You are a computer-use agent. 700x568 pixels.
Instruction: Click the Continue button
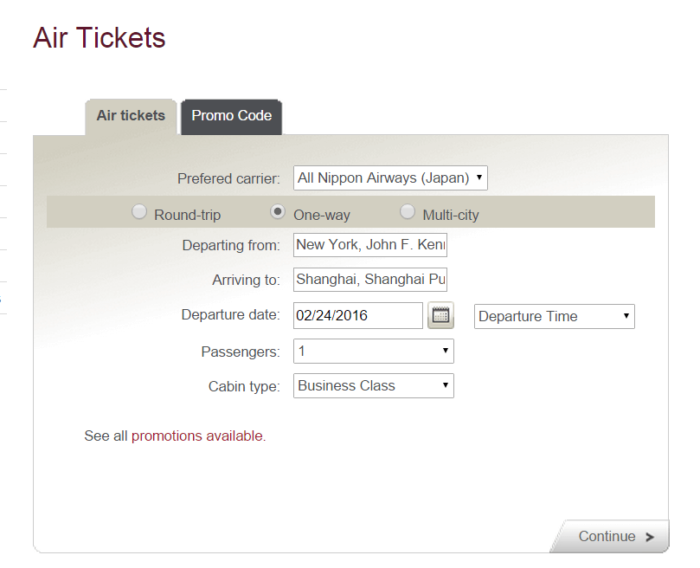point(609,536)
